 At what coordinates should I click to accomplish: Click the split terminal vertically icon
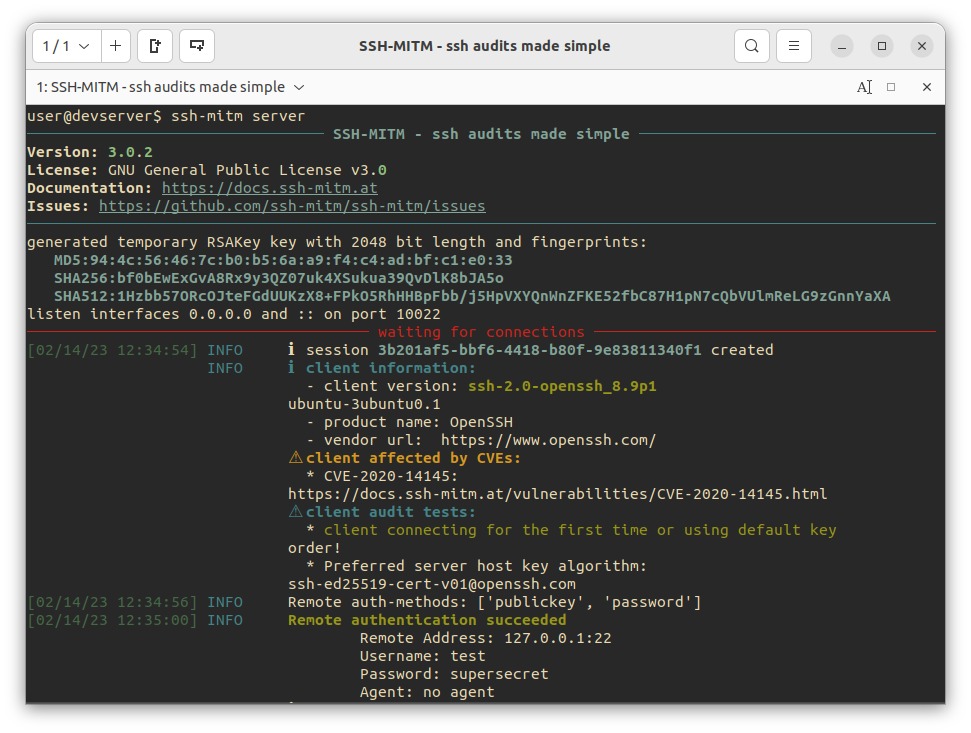click(x=155, y=46)
